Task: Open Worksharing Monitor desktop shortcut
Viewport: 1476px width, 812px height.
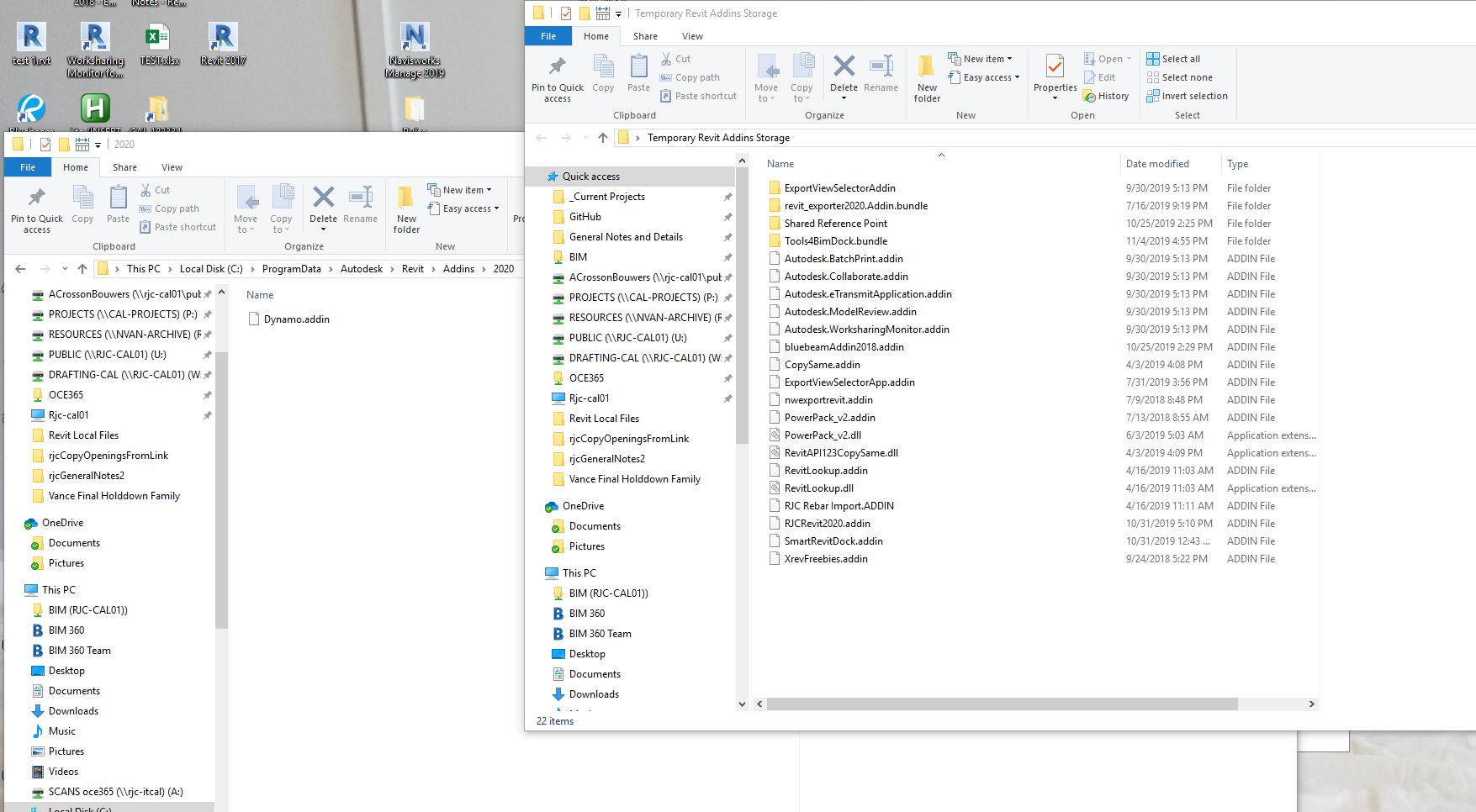Action: (95, 50)
